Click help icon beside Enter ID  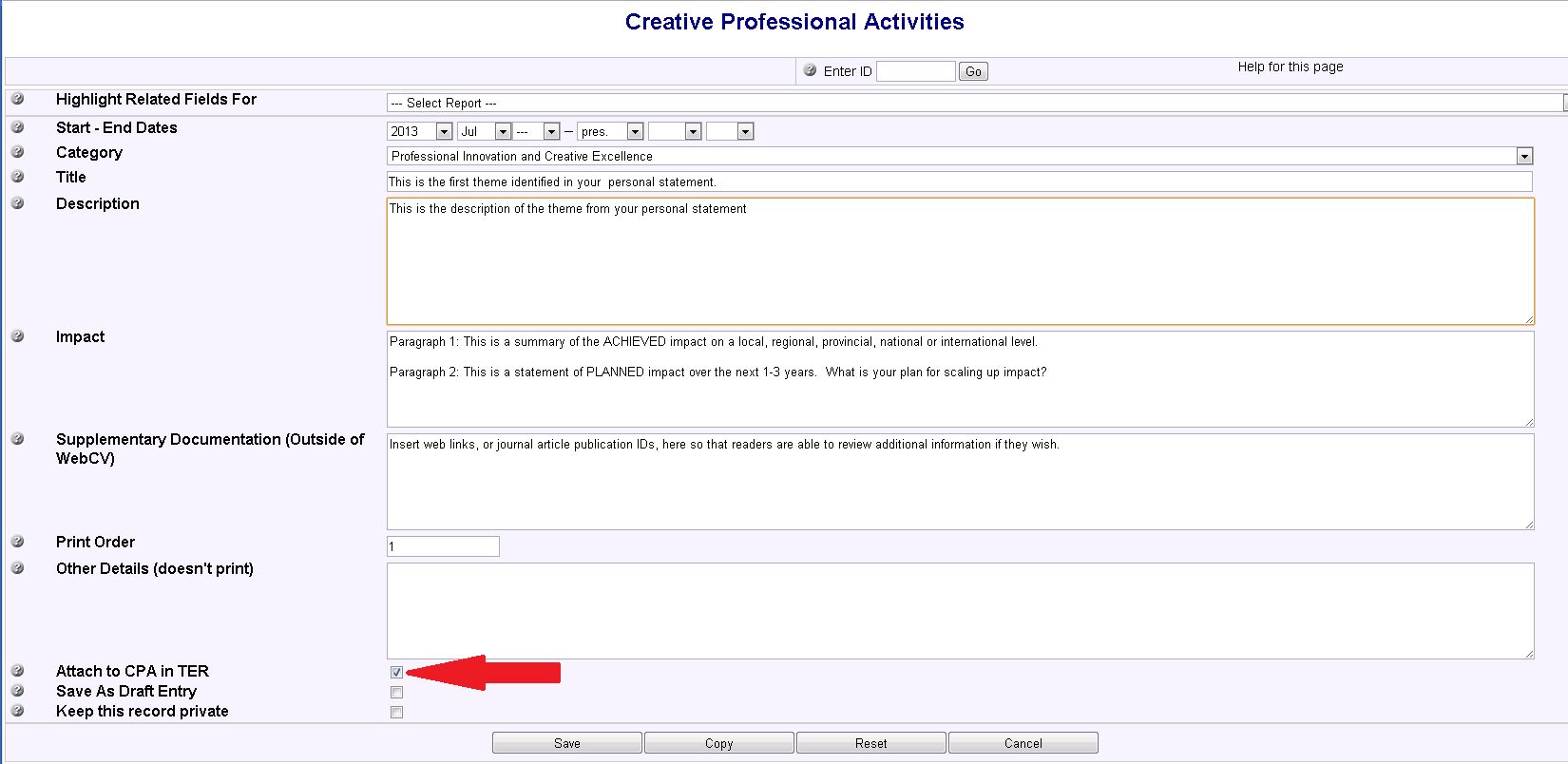pyautogui.click(x=810, y=70)
